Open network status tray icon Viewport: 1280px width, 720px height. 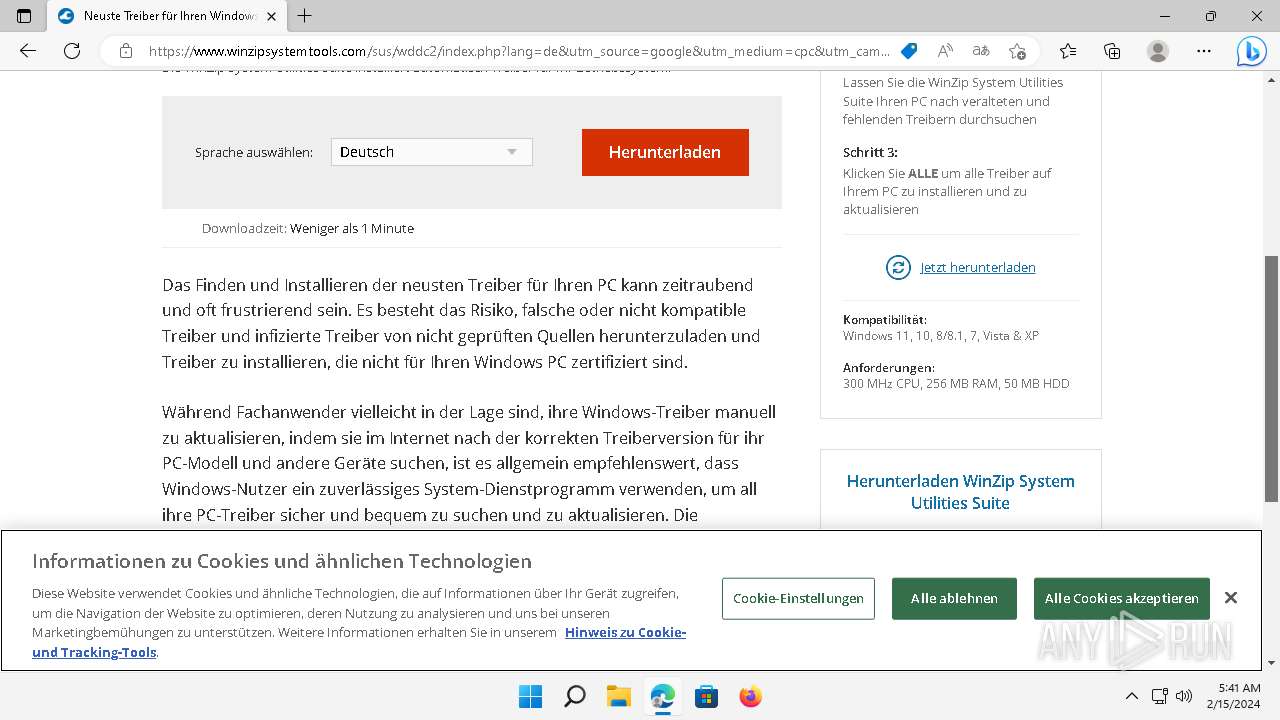pyautogui.click(x=1159, y=696)
